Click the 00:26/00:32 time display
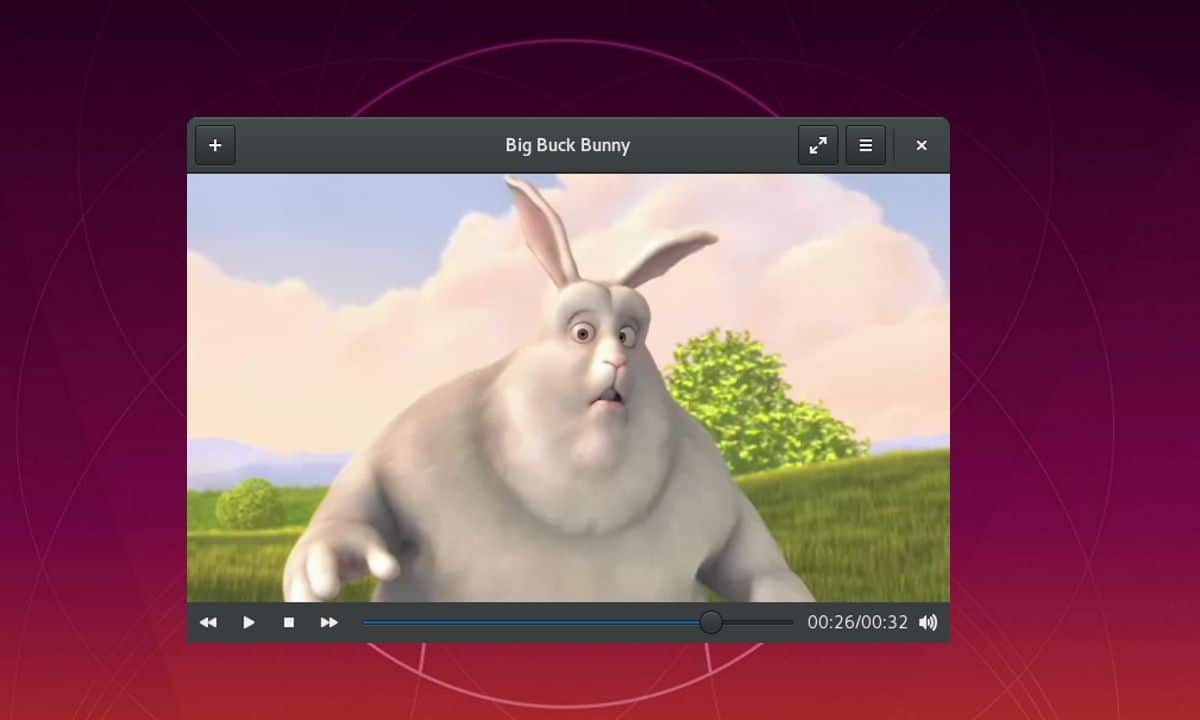The image size is (1200, 720). pos(858,622)
